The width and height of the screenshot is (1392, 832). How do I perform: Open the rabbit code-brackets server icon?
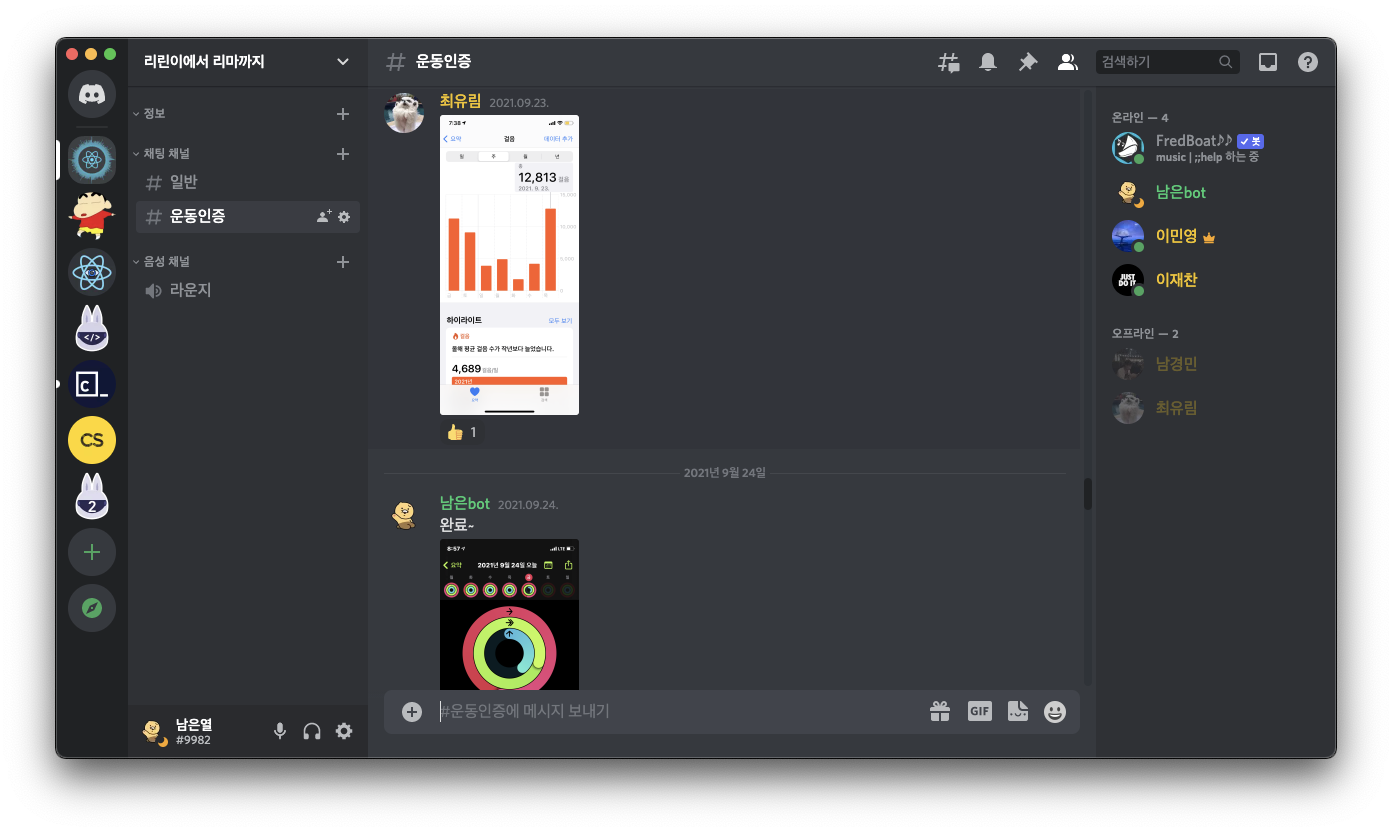[92, 327]
